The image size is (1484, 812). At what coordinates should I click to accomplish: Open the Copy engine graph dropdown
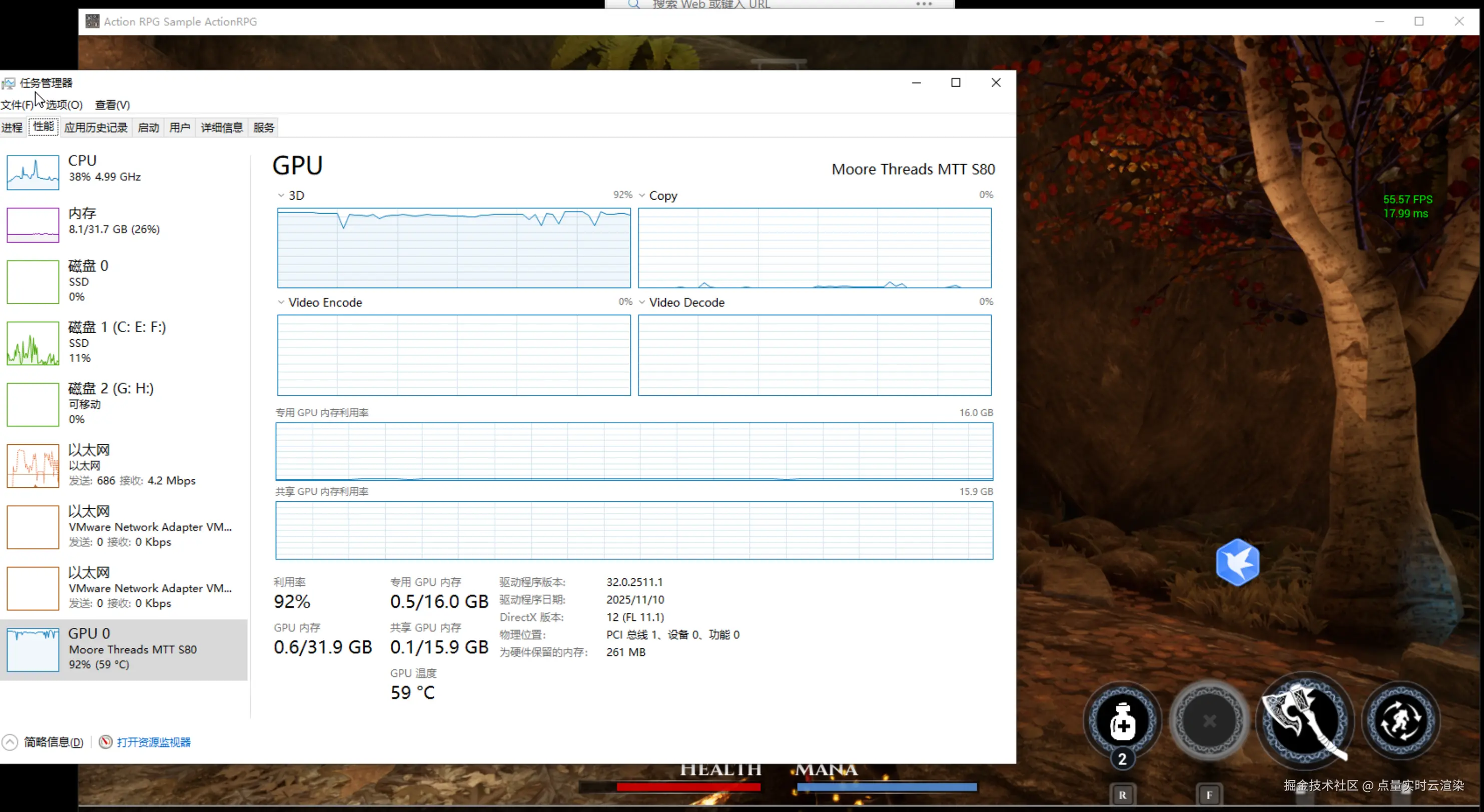tap(642, 195)
